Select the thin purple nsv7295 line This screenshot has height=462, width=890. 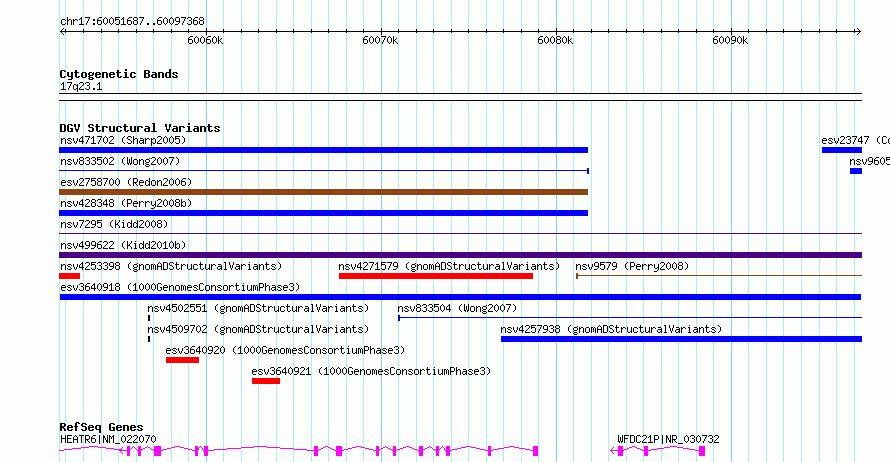460,234
